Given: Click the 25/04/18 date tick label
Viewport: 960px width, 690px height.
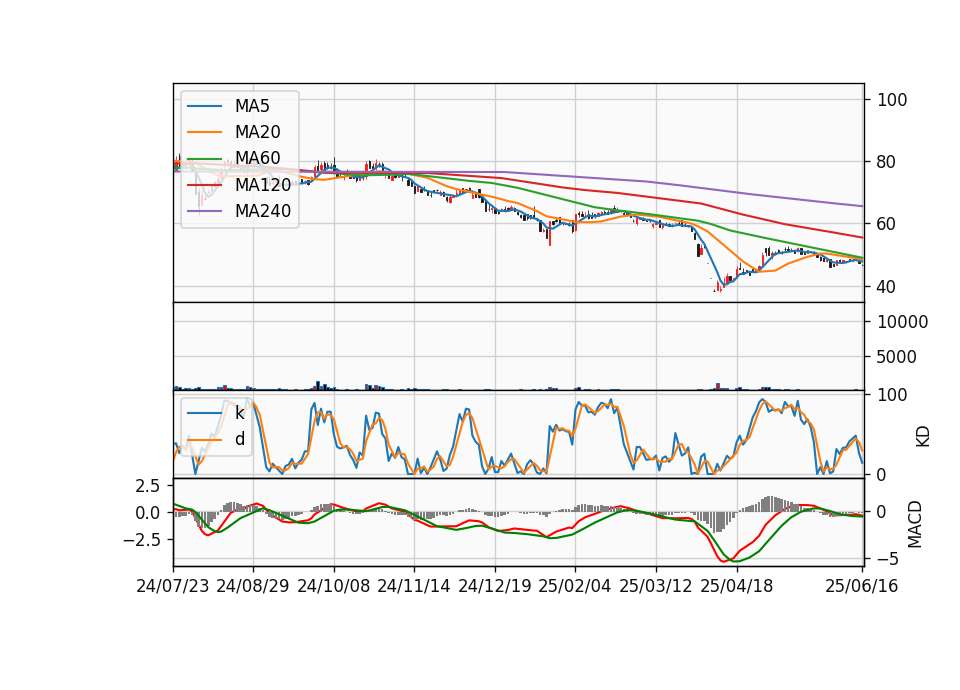Looking at the screenshot, I should click(x=737, y=586).
